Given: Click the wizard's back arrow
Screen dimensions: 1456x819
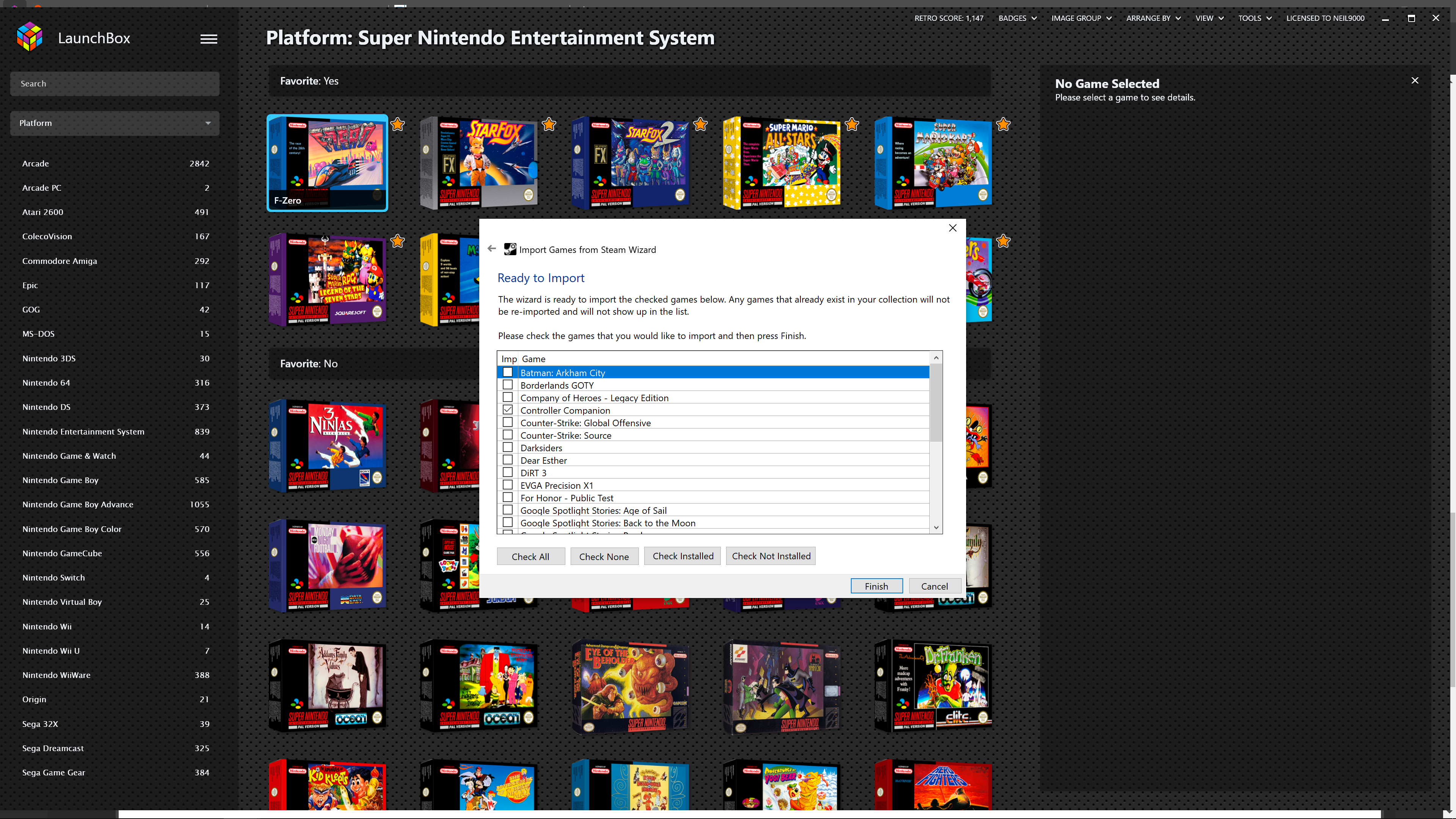Looking at the screenshot, I should (x=492, y=249).
